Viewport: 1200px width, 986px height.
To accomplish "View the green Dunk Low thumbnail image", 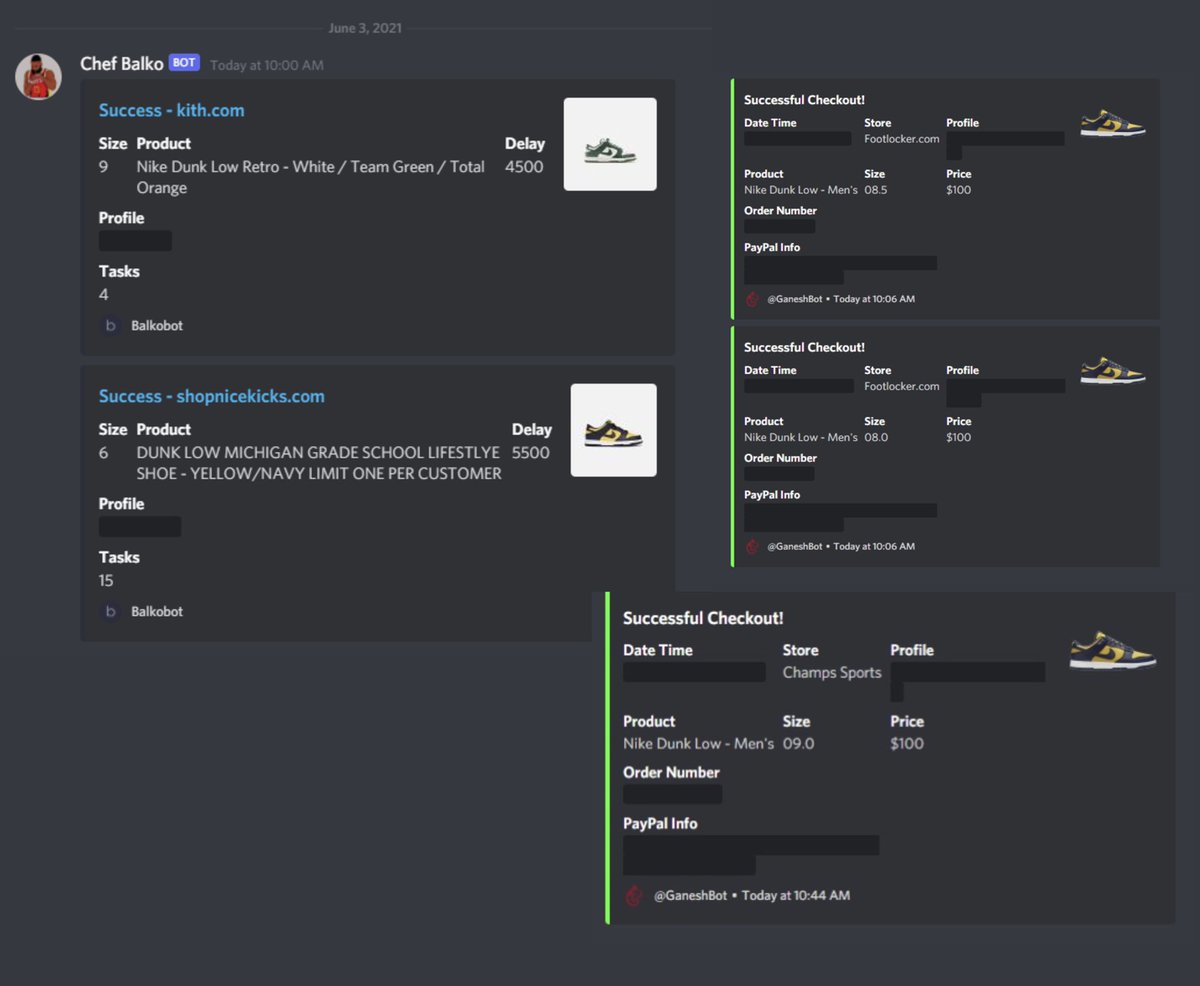I will (610, 144).
